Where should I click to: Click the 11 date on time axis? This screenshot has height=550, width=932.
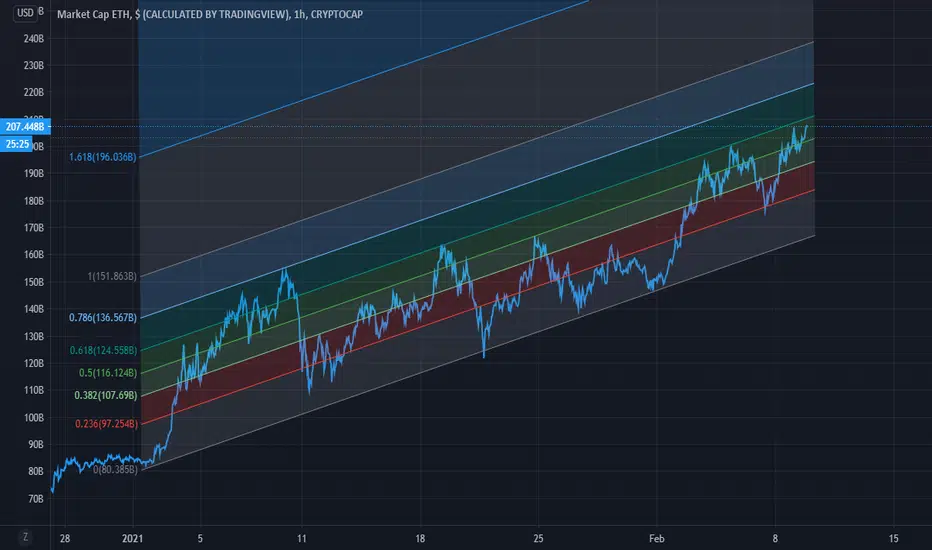[302, 539]
